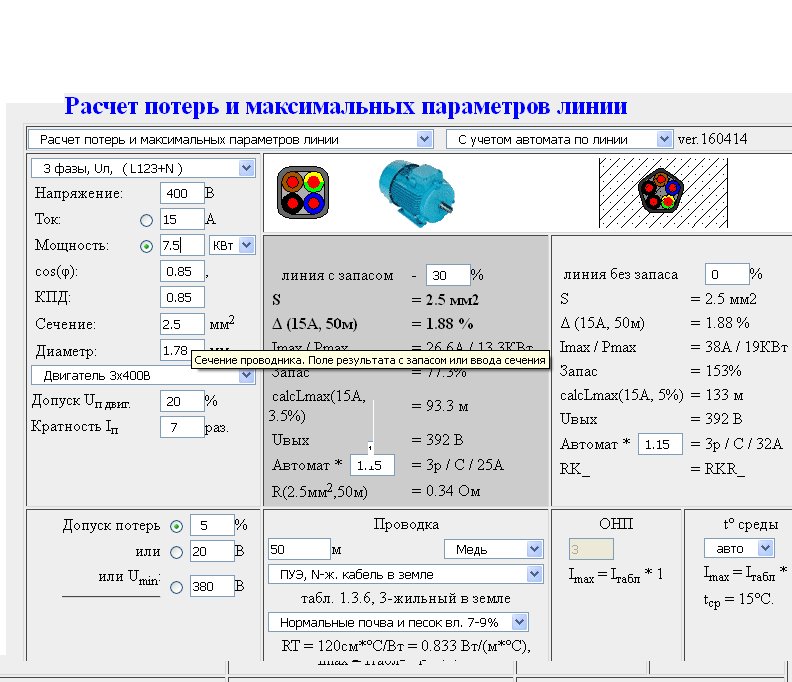Click the '= 38А / 19КВт' result value

(739, 347)
